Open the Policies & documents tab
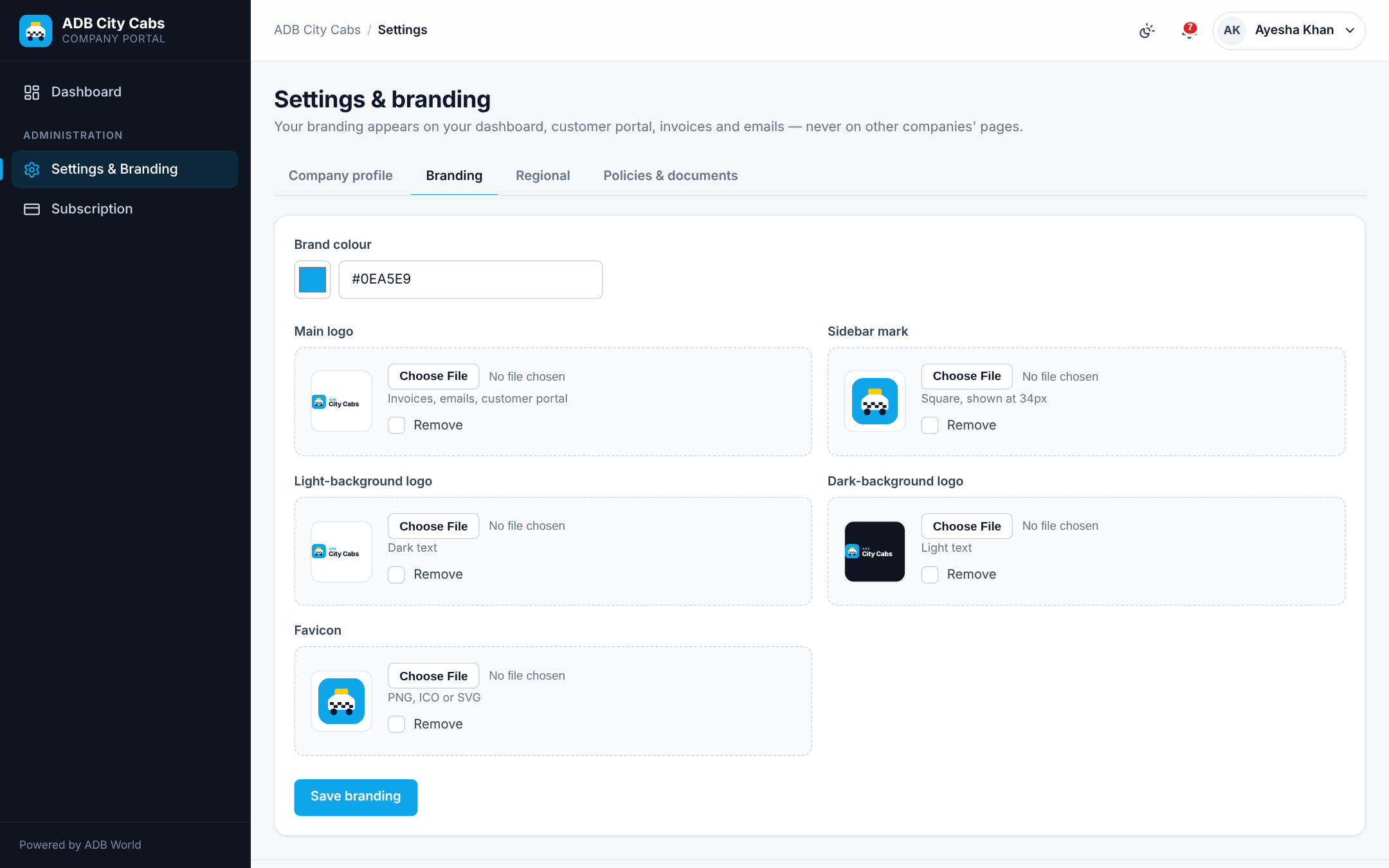1389x868 pixels. [x=670, y=176]
